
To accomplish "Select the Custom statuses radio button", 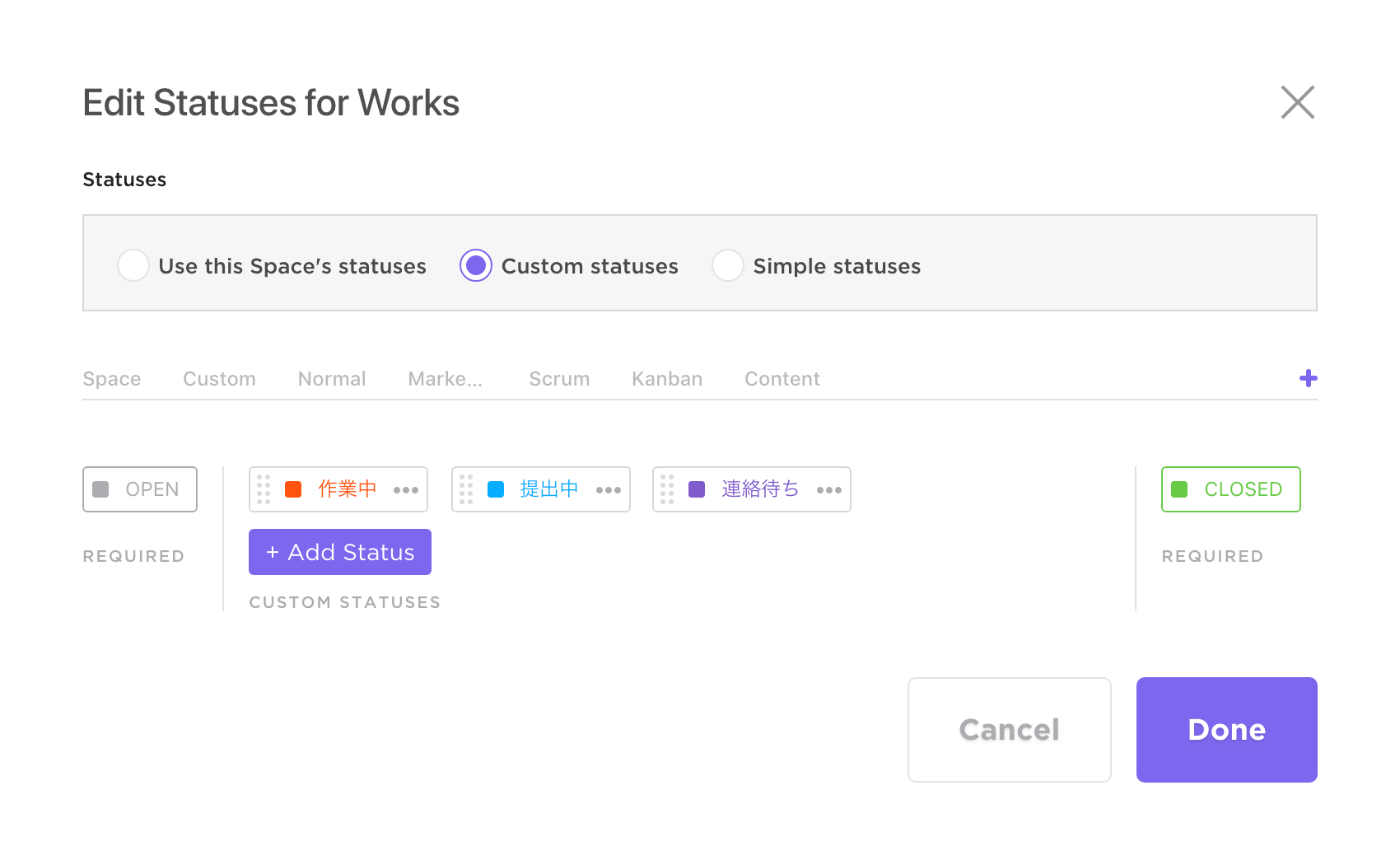I will pos(476,265).
